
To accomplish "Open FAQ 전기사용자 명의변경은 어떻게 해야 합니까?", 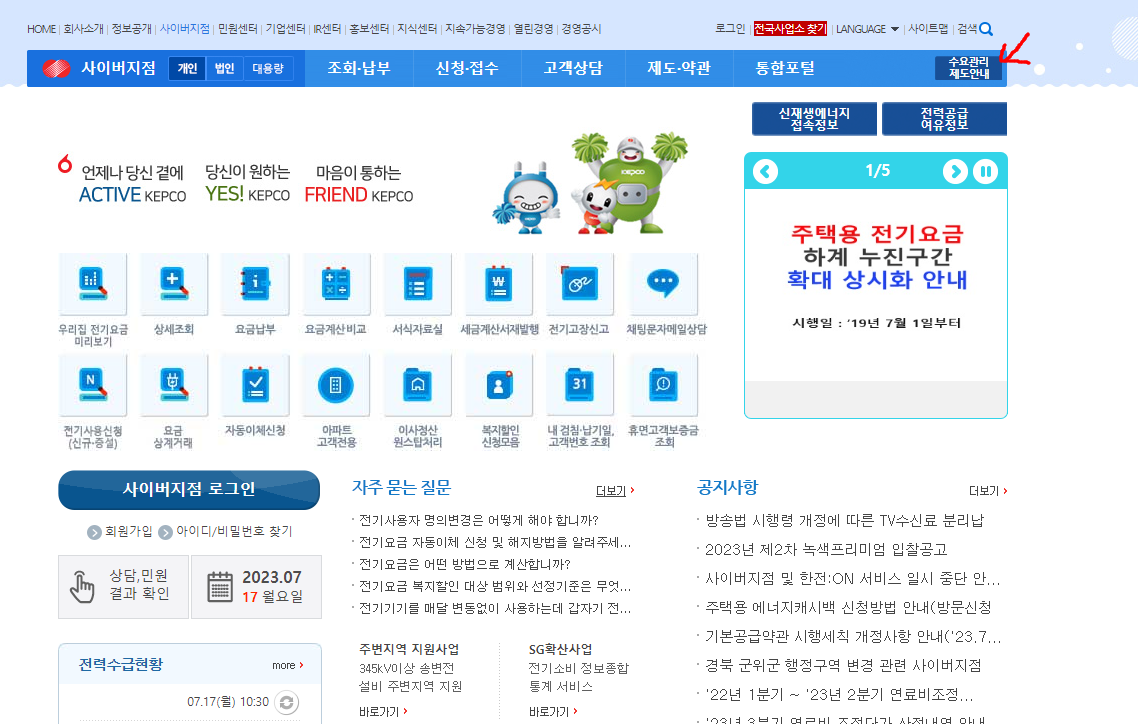I will (479, 521).
